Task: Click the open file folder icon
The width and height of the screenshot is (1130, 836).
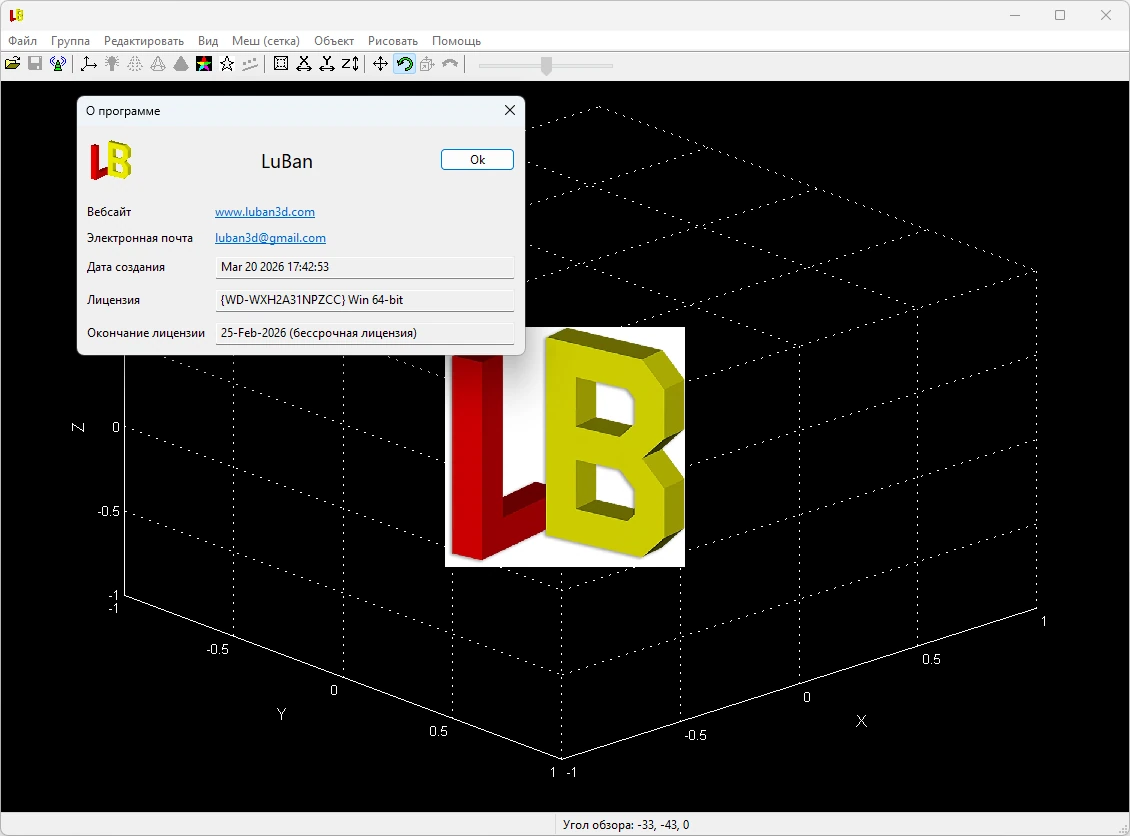Action: 12,64
